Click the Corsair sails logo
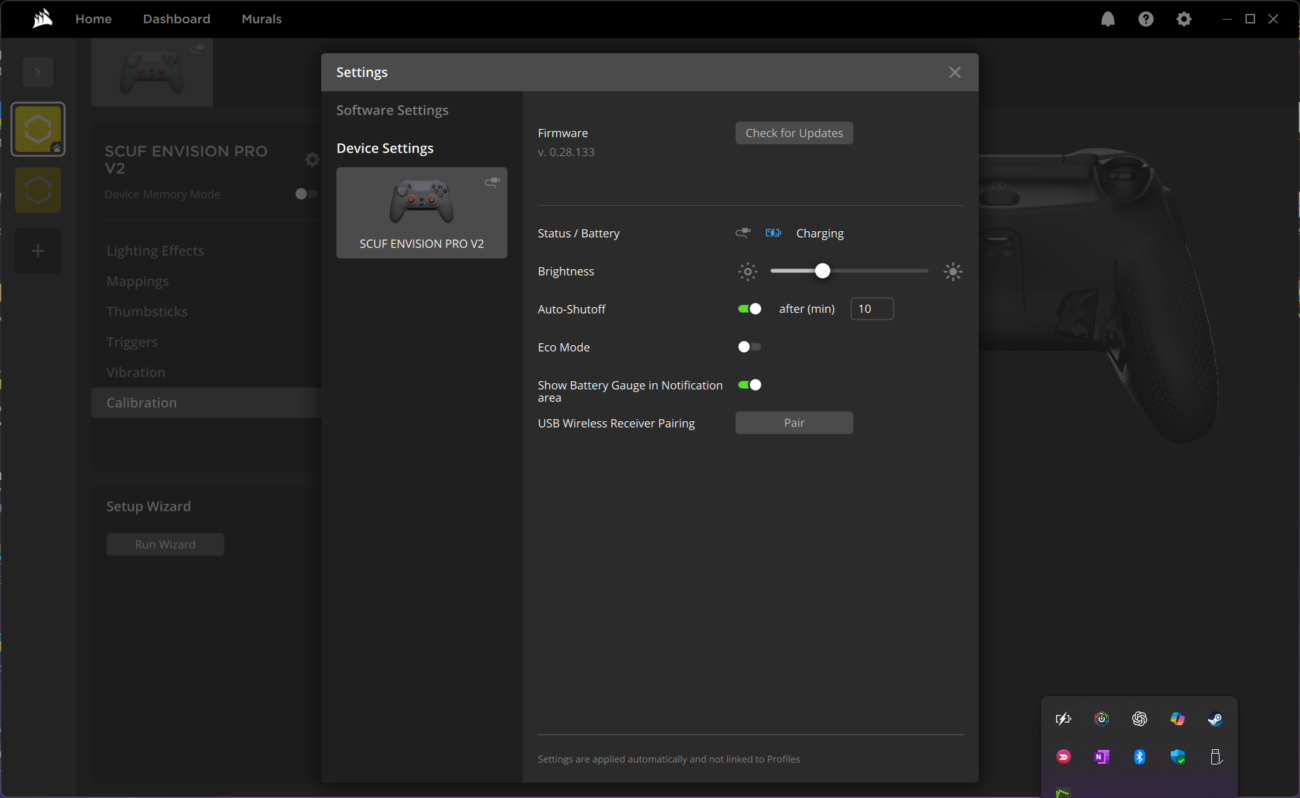1300x798 pixels. [x=42, y=19]
